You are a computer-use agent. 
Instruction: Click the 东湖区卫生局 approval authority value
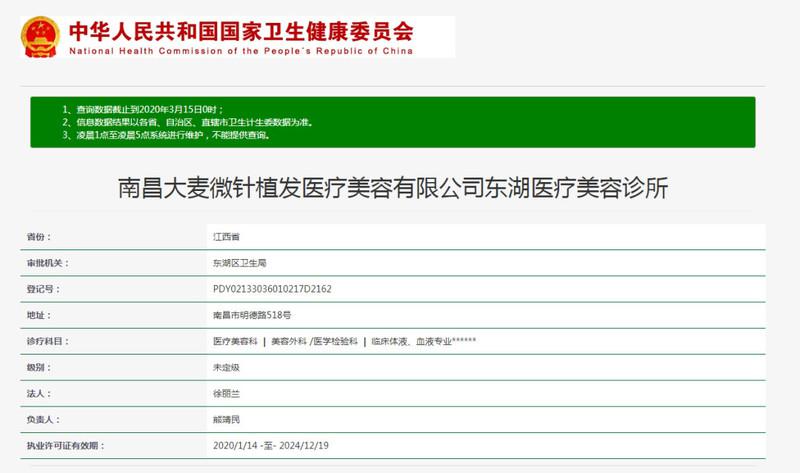235,263
